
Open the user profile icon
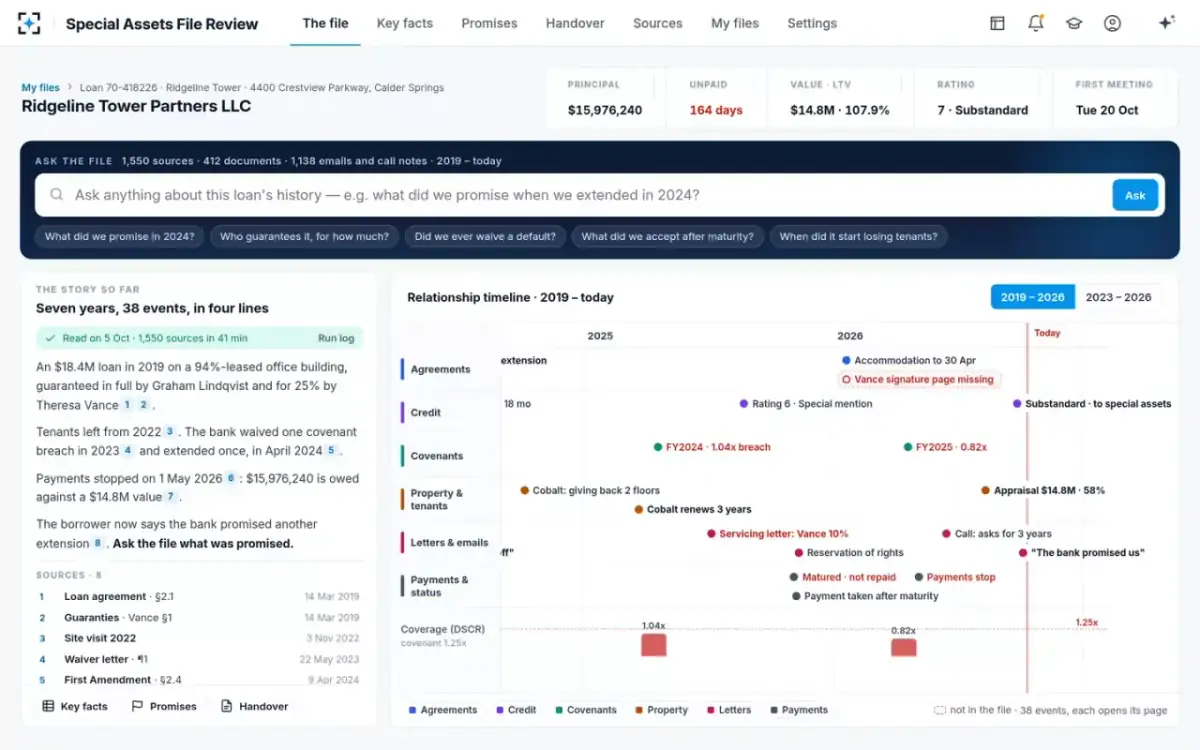(1112, 23)
